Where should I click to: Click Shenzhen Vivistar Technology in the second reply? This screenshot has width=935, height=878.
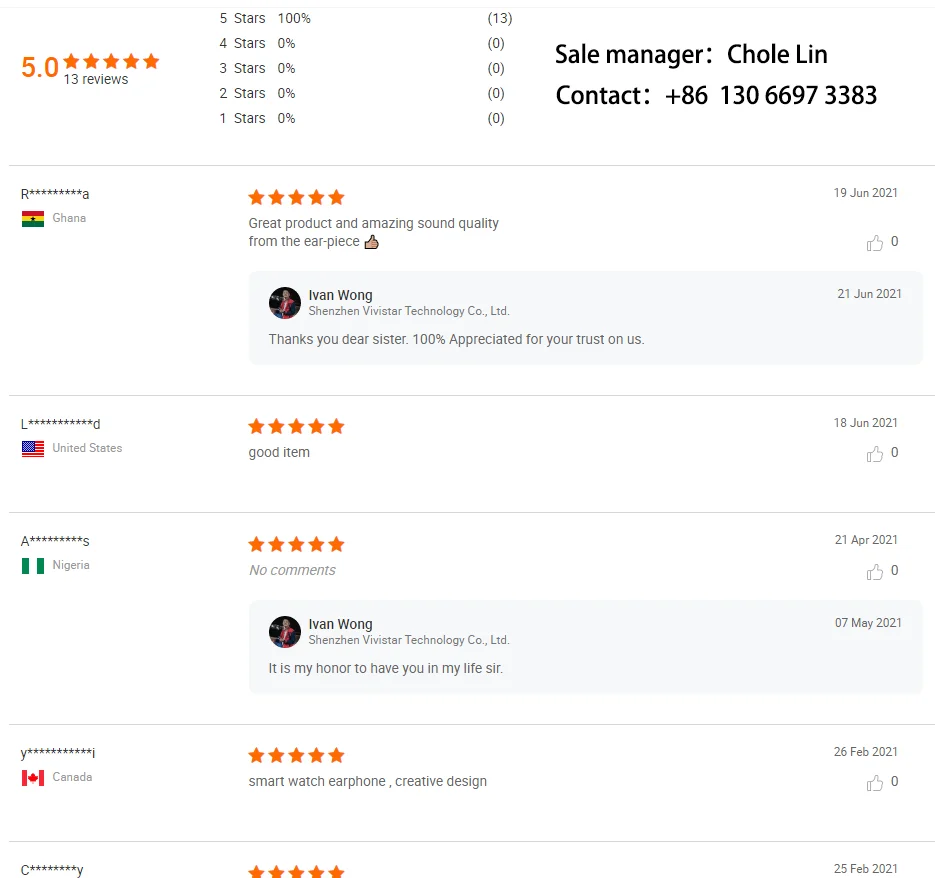point(409,640)
